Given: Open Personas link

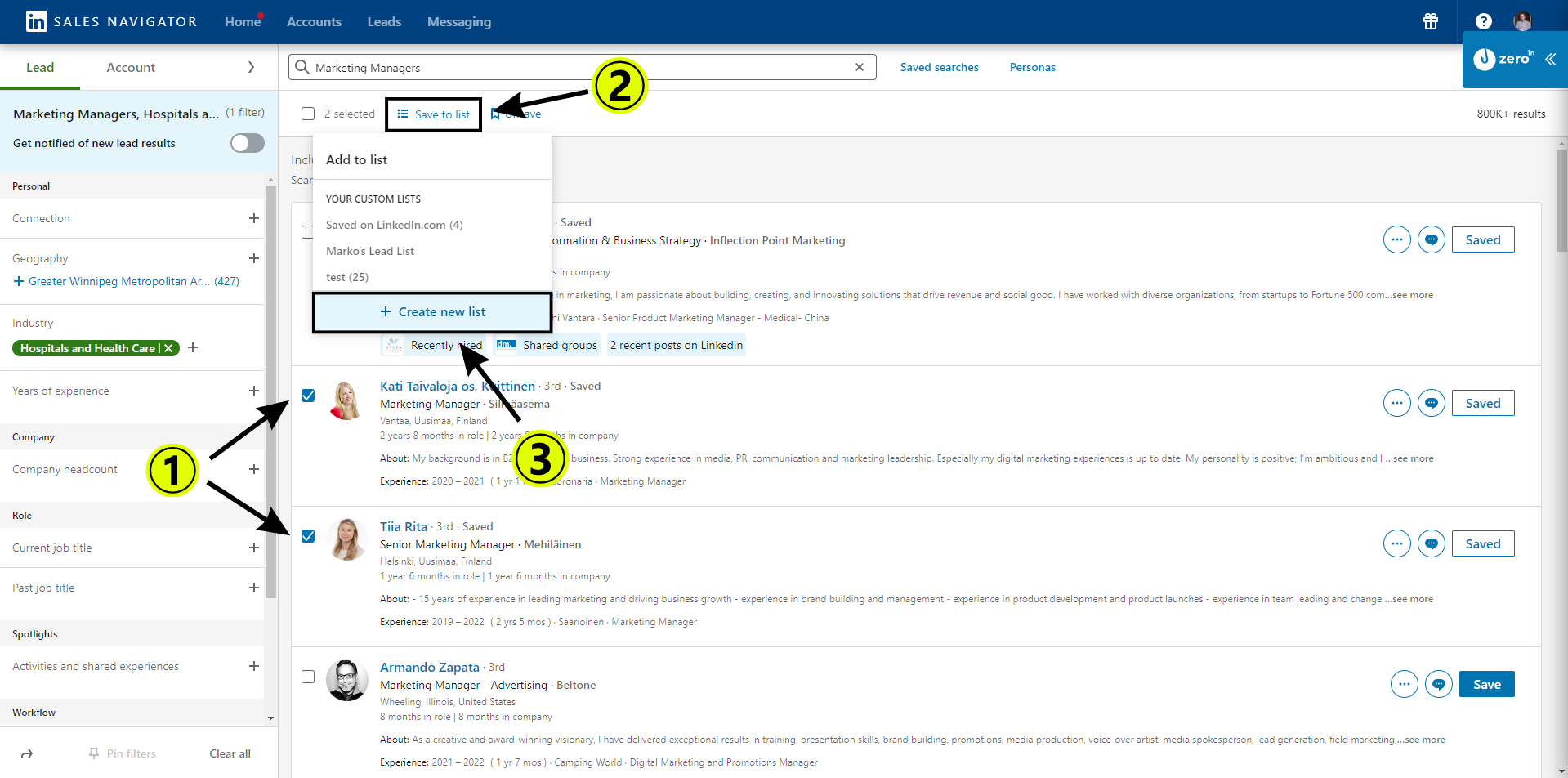Looking at the screenshot, I should click(x=1033, y=67).
